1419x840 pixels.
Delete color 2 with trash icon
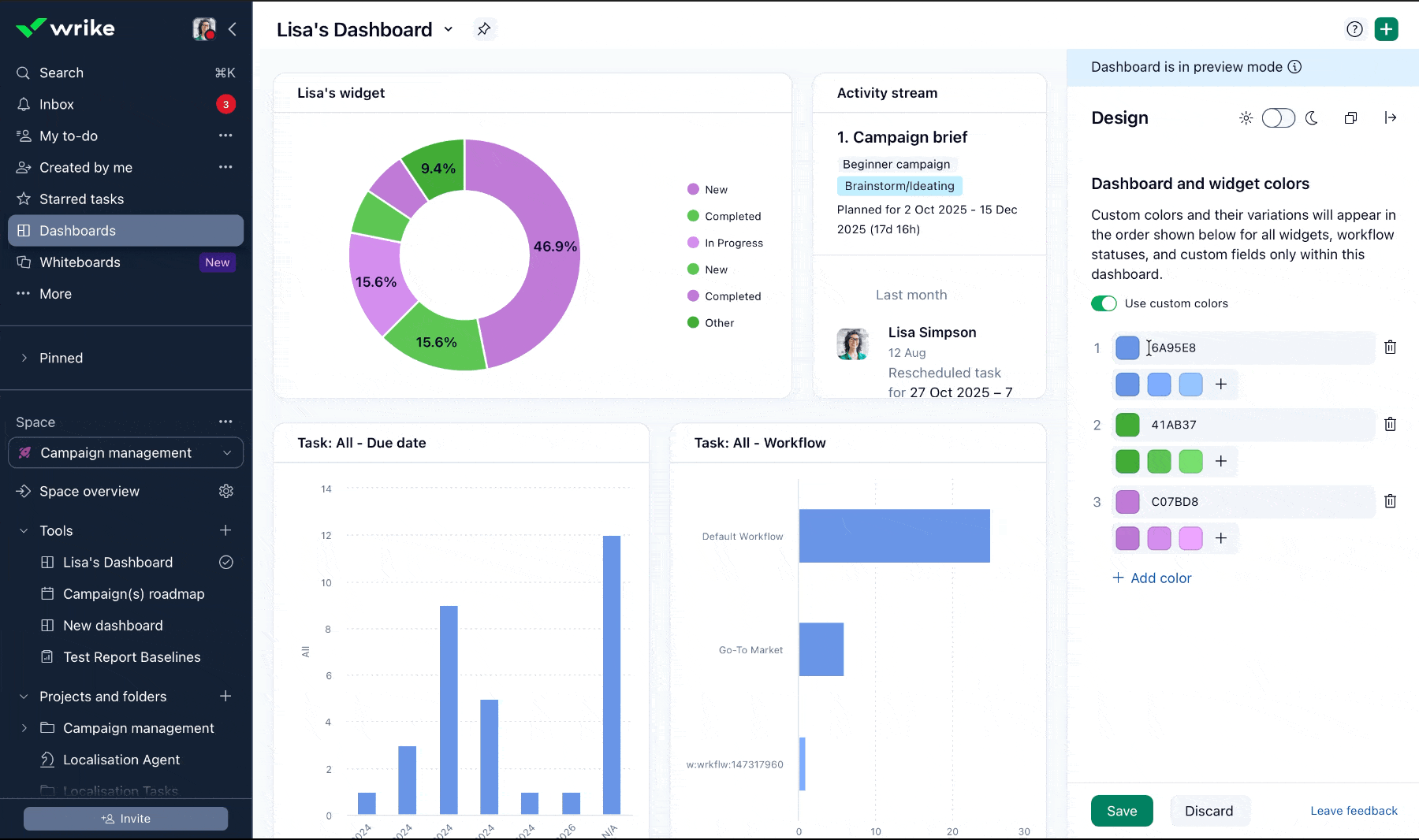click(x=1391, y=425)
